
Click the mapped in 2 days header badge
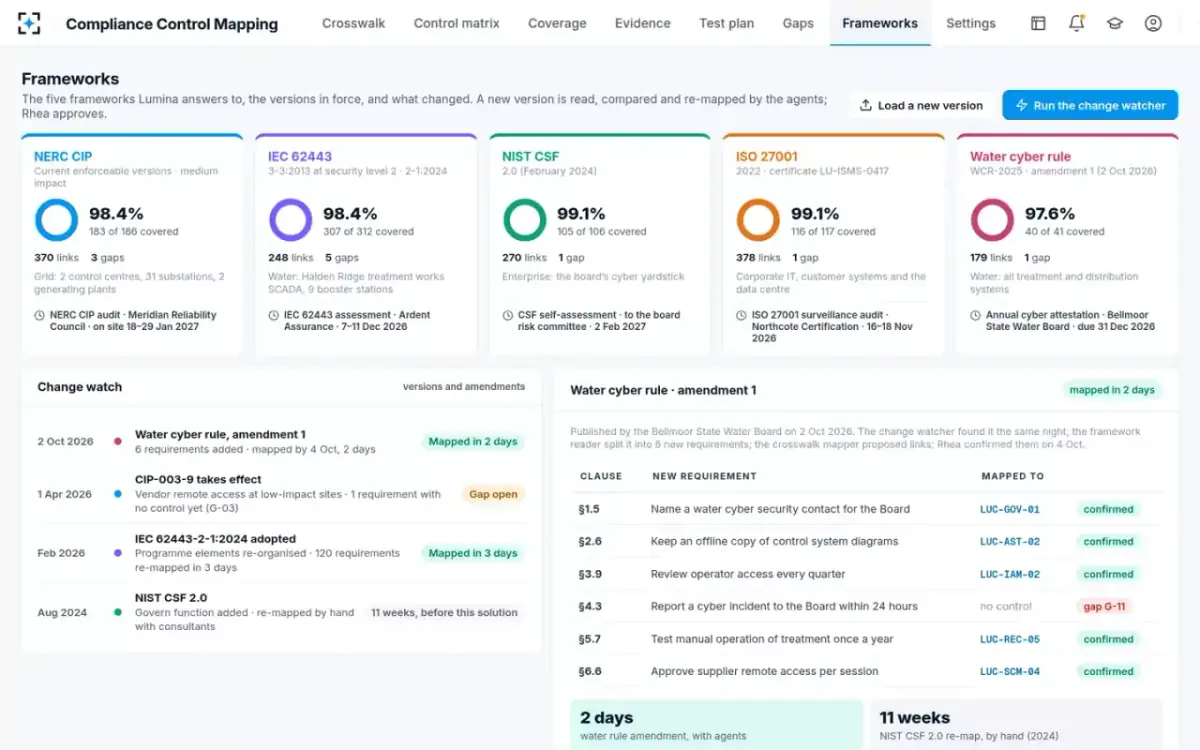point(1112,390)
